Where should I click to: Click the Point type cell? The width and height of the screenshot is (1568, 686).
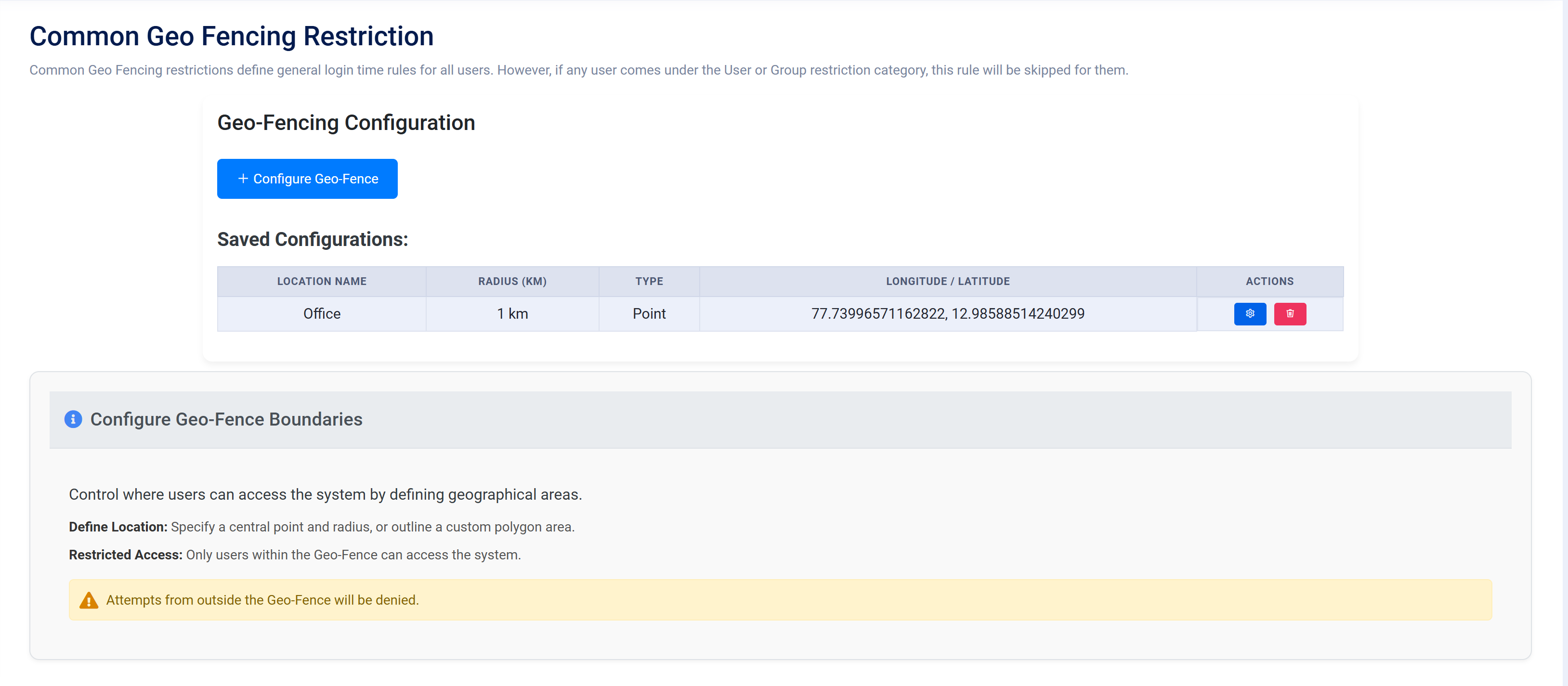click(649, 313)
